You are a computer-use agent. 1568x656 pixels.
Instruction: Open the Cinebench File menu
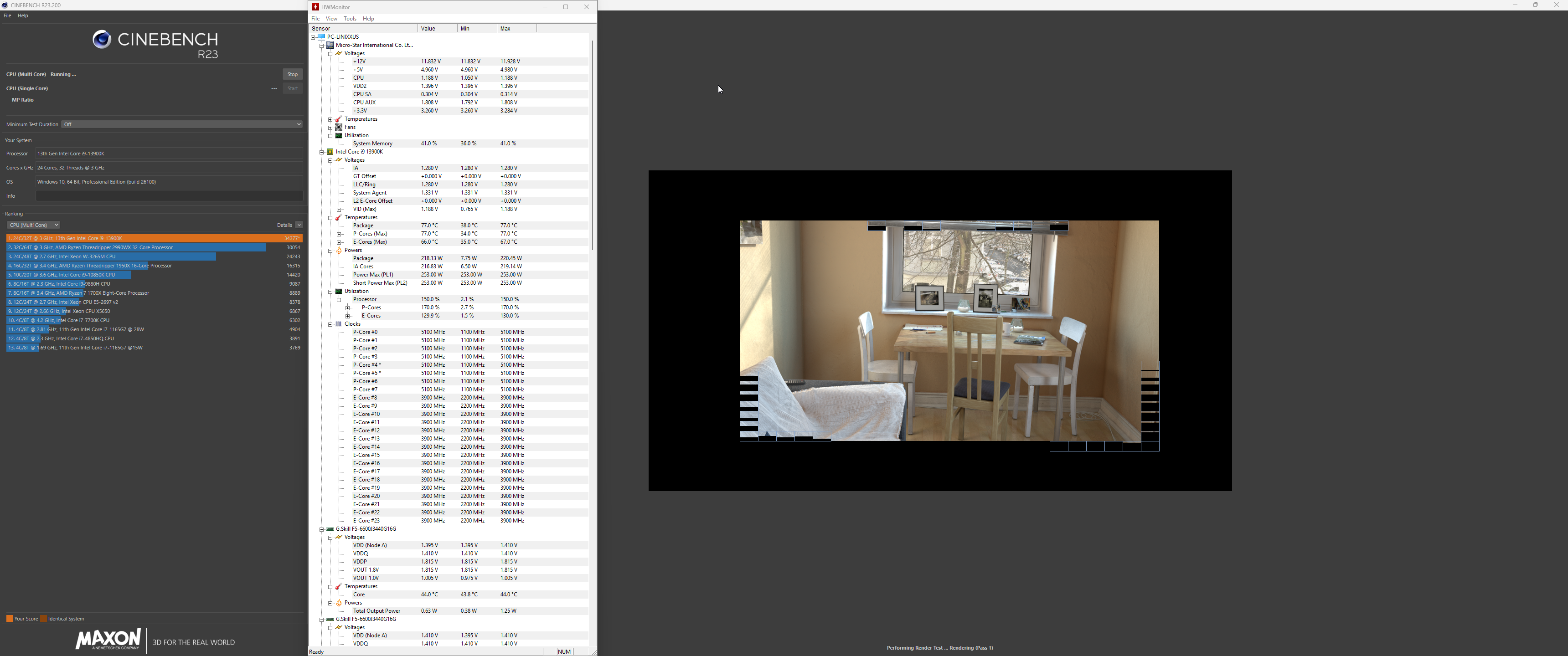[7, 16]
